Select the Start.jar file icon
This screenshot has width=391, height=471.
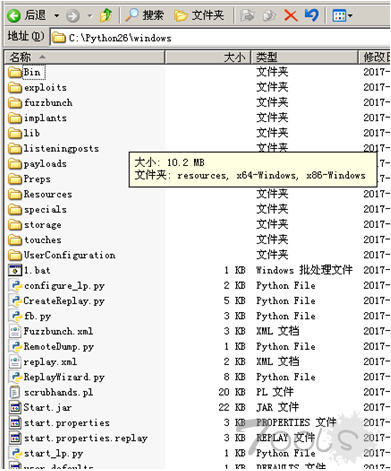(15, 408)
